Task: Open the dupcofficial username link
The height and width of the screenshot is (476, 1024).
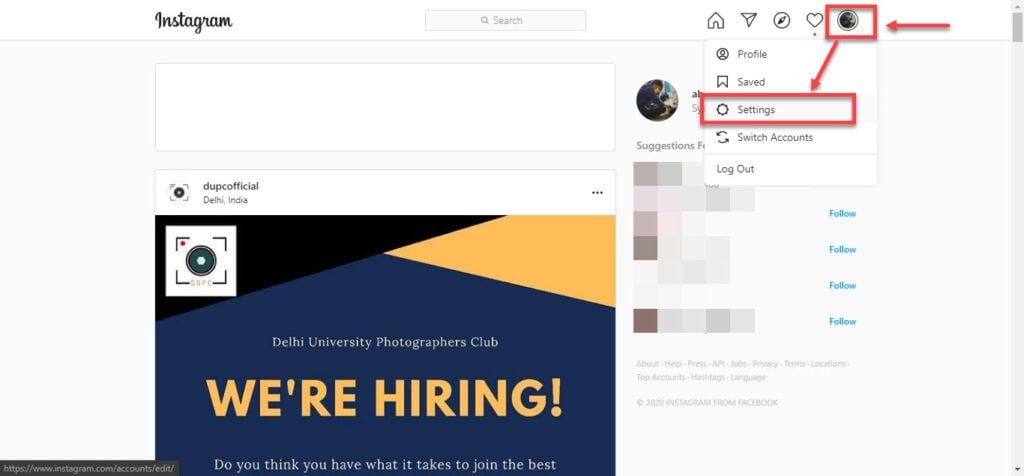Action: tap(231, 186)
